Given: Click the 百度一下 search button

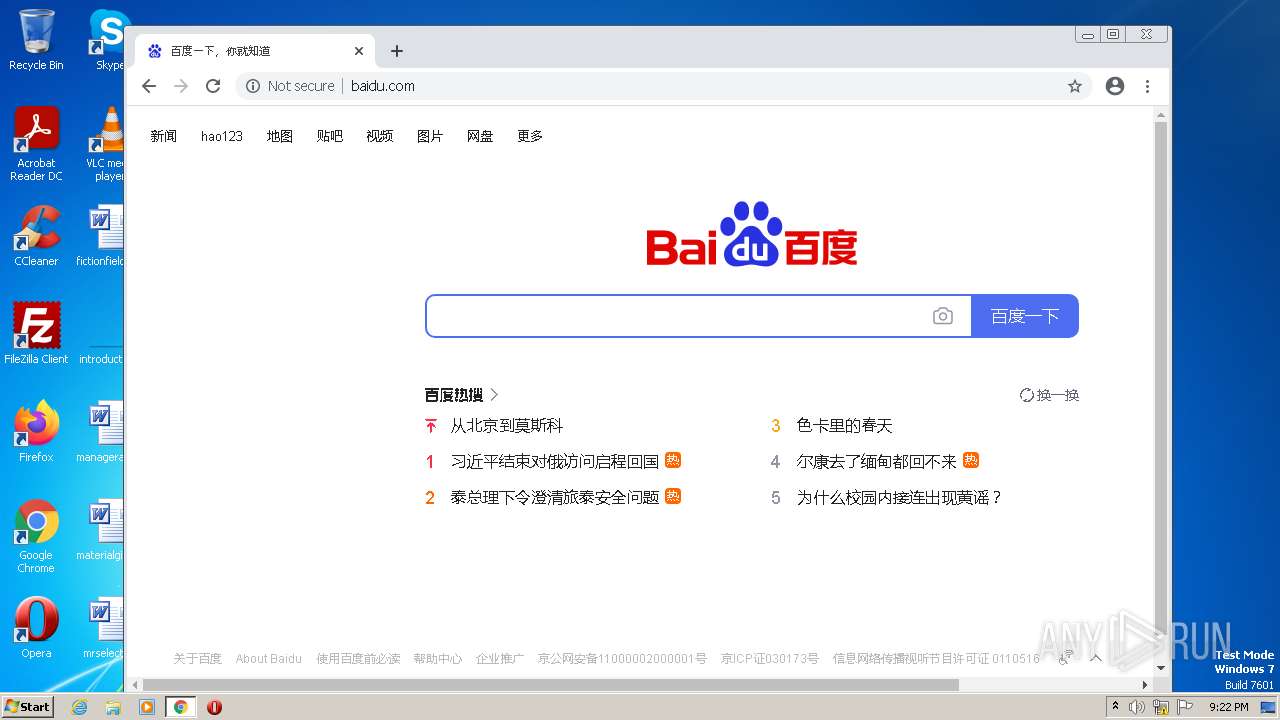Looking at the screenshot, I should [x=1025, y=316].
